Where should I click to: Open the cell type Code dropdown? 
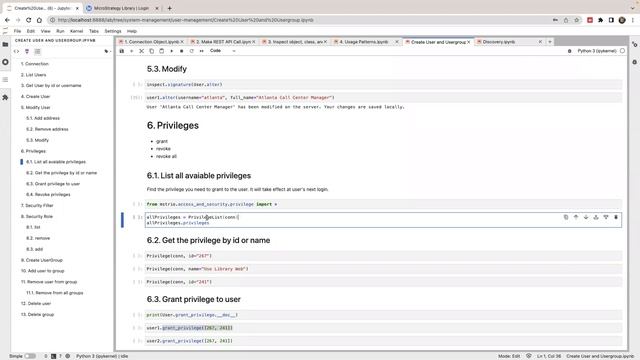[x=222, y=51]
